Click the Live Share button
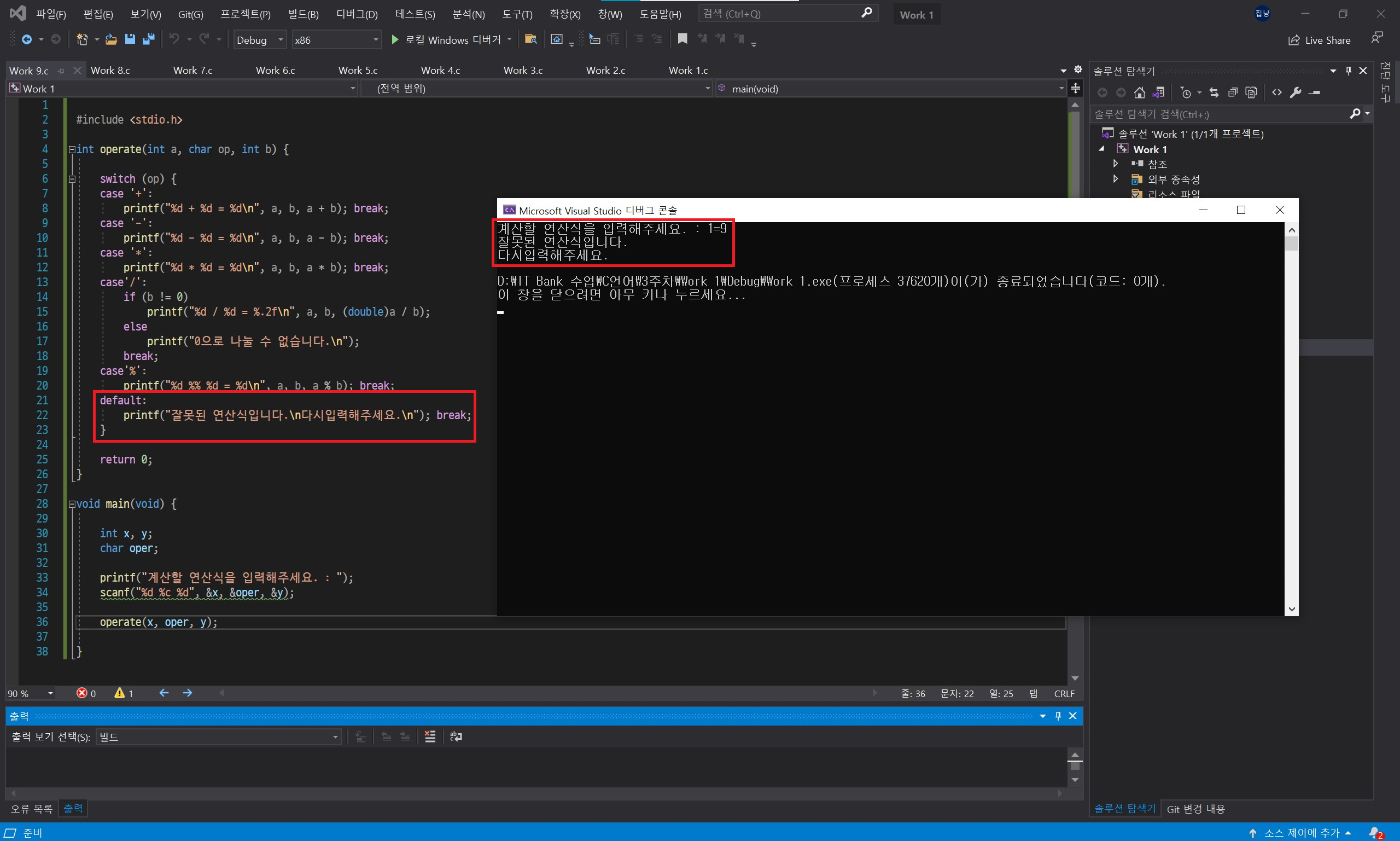This screenshot has width=1400, height=841. pos(1320,39)
